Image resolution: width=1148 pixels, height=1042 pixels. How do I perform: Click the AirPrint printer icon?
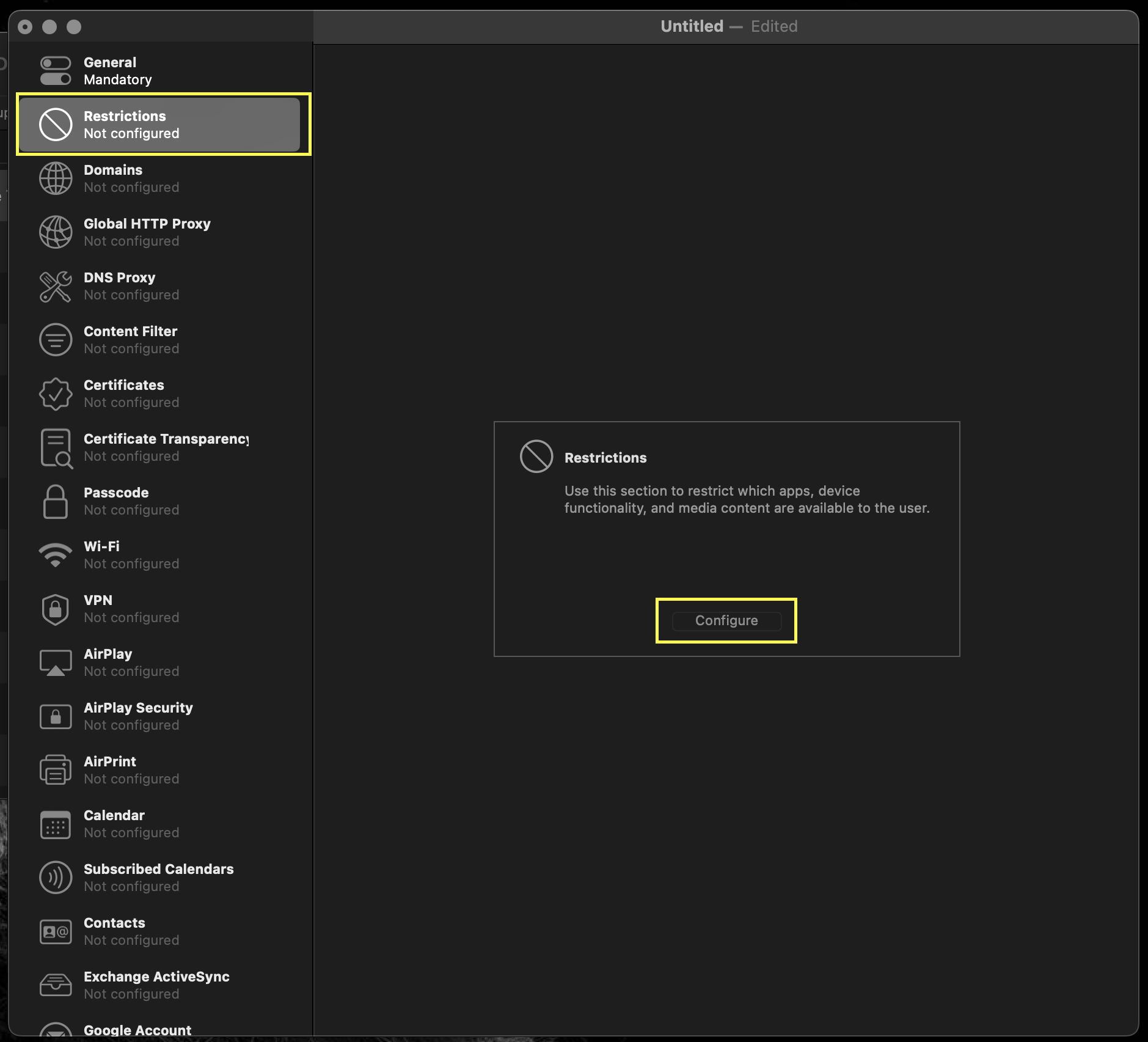click(56, 769)
